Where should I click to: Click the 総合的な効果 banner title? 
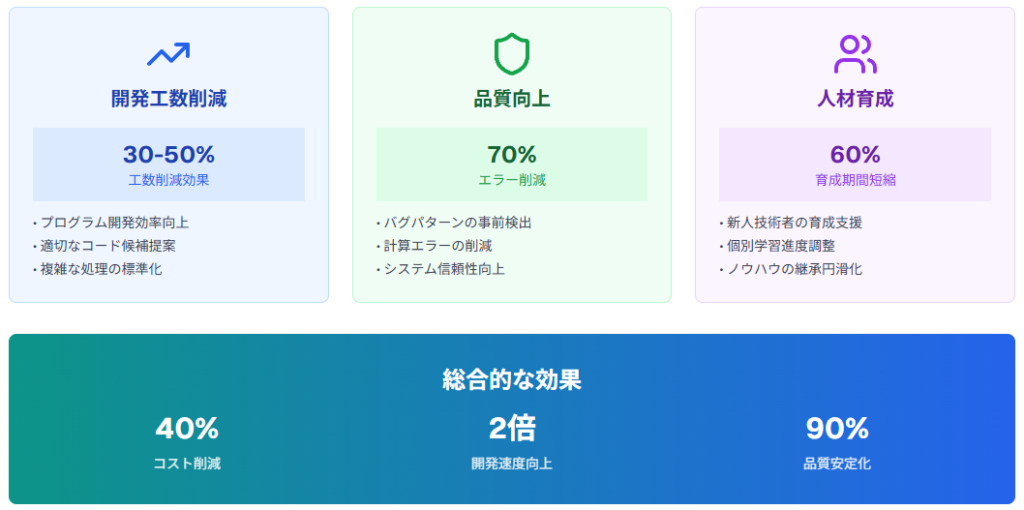click(511, 379)
